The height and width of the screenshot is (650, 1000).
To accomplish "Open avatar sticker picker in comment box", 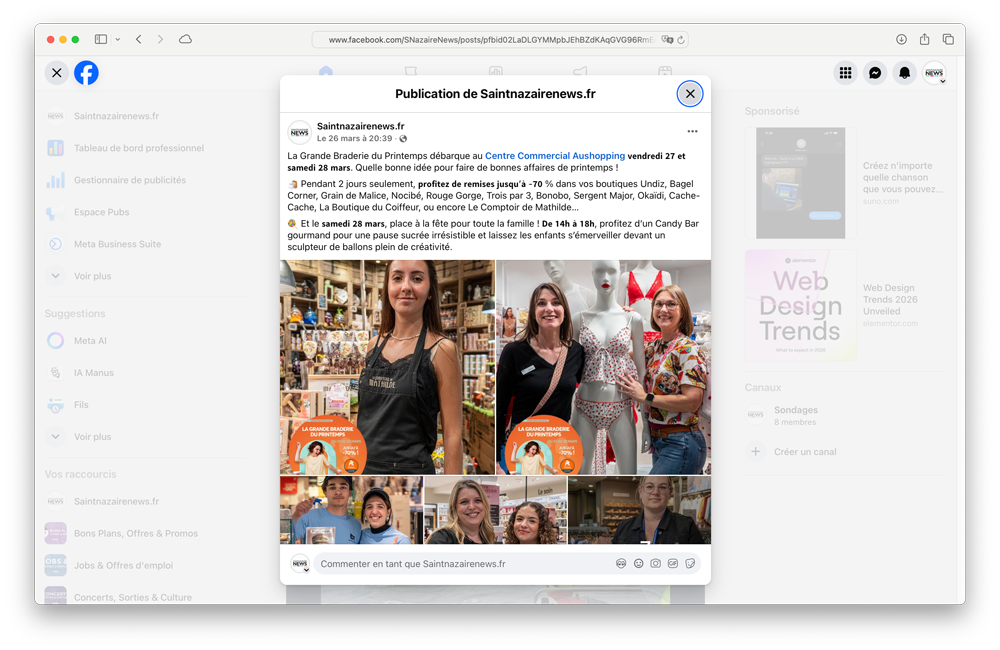I will click(621, 564).
